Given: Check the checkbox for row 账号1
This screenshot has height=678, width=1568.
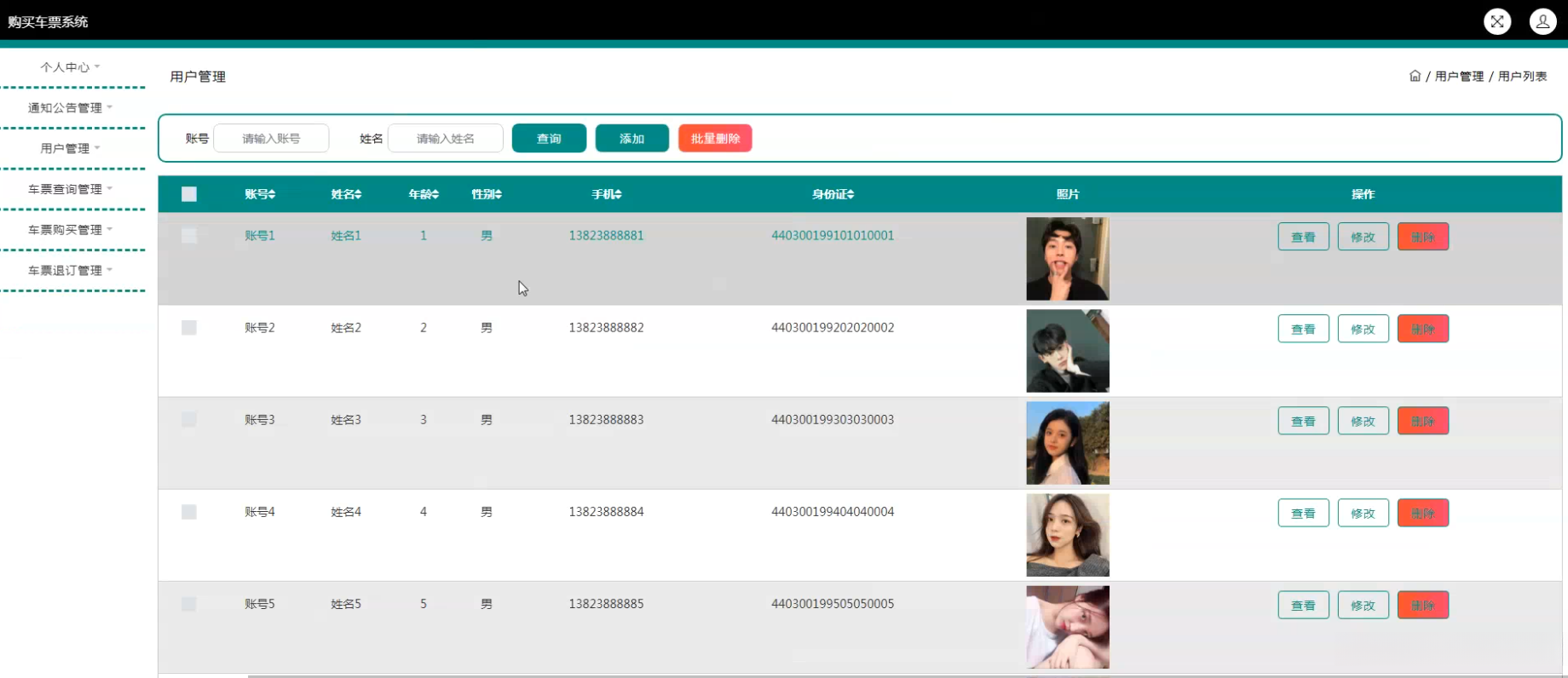Looking at the screenshot, I should tap(189, 236).
